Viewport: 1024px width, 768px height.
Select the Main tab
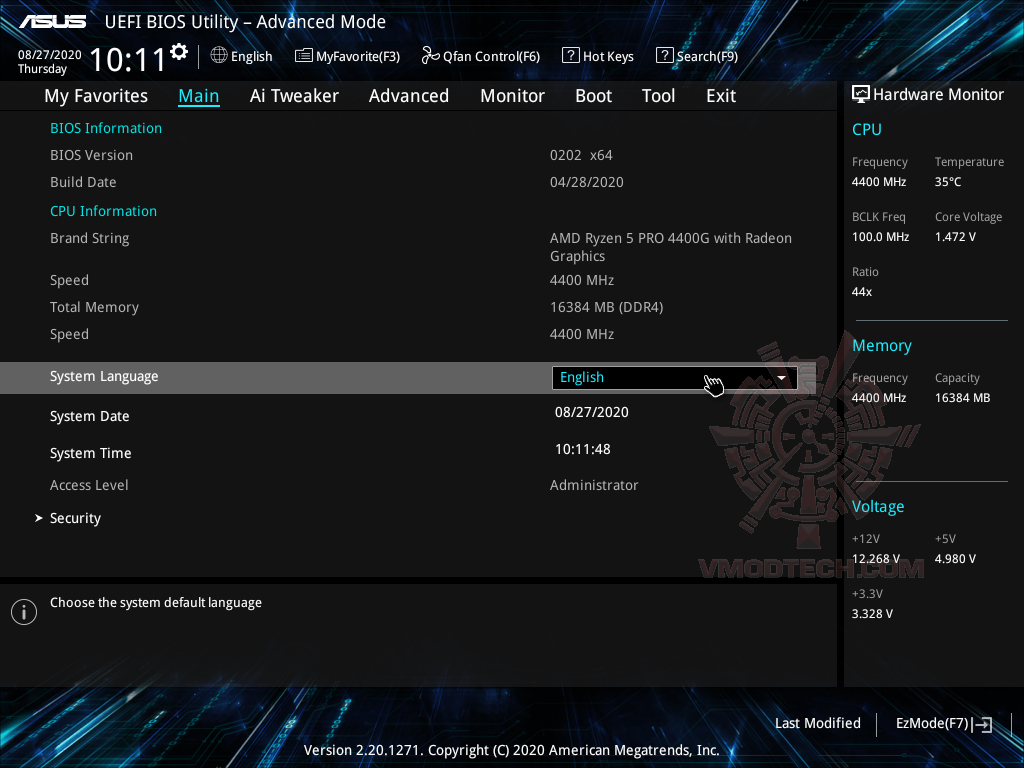tap(199, 96)
